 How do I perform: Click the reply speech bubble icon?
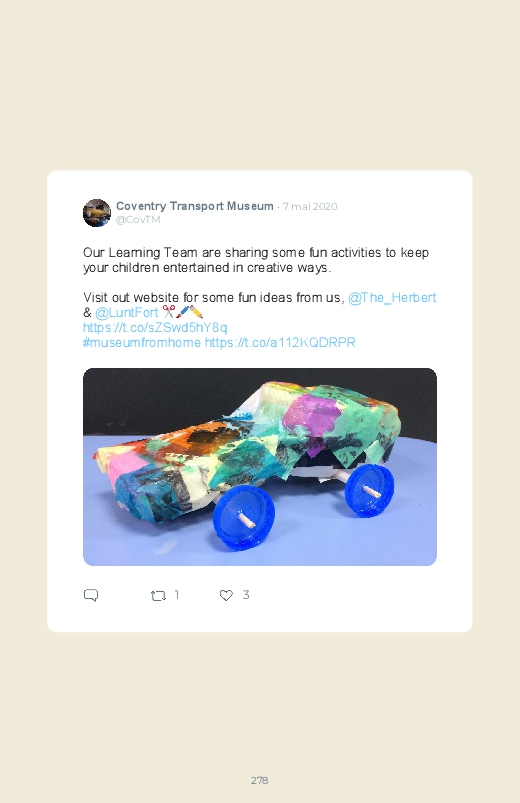point(91,595)
